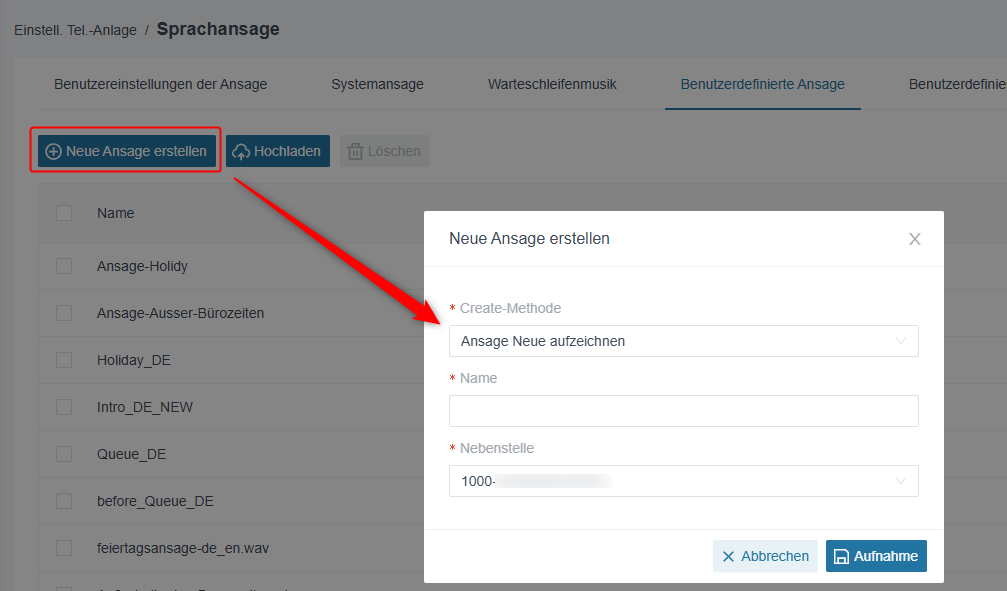Select the Queue_DE row checkbox
The height and width of the screenshot is (591, 1007).
[x=64, y=454]
